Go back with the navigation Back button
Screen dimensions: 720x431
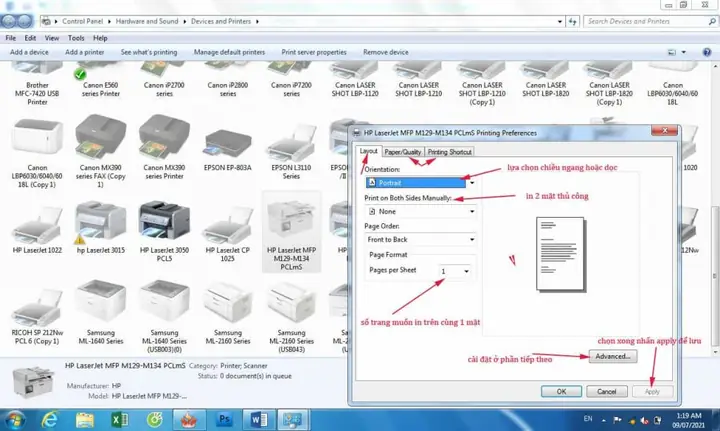click(9, 21)
